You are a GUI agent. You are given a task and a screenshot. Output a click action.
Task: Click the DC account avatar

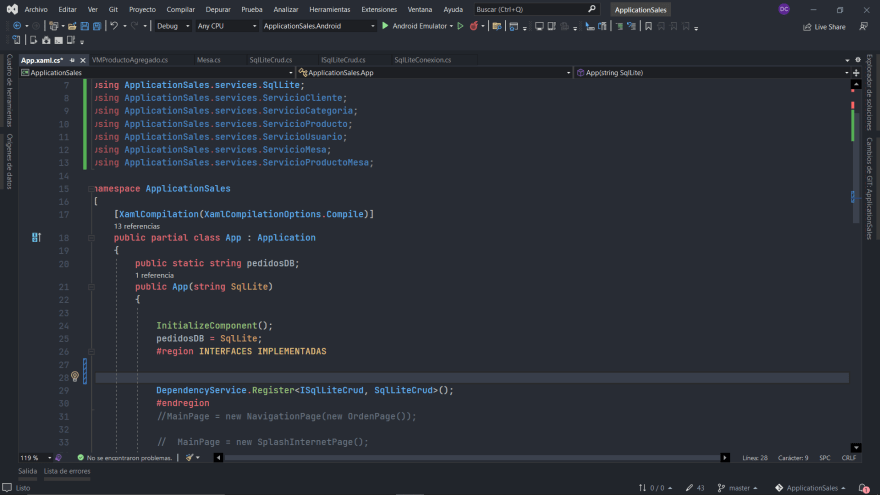784,9
